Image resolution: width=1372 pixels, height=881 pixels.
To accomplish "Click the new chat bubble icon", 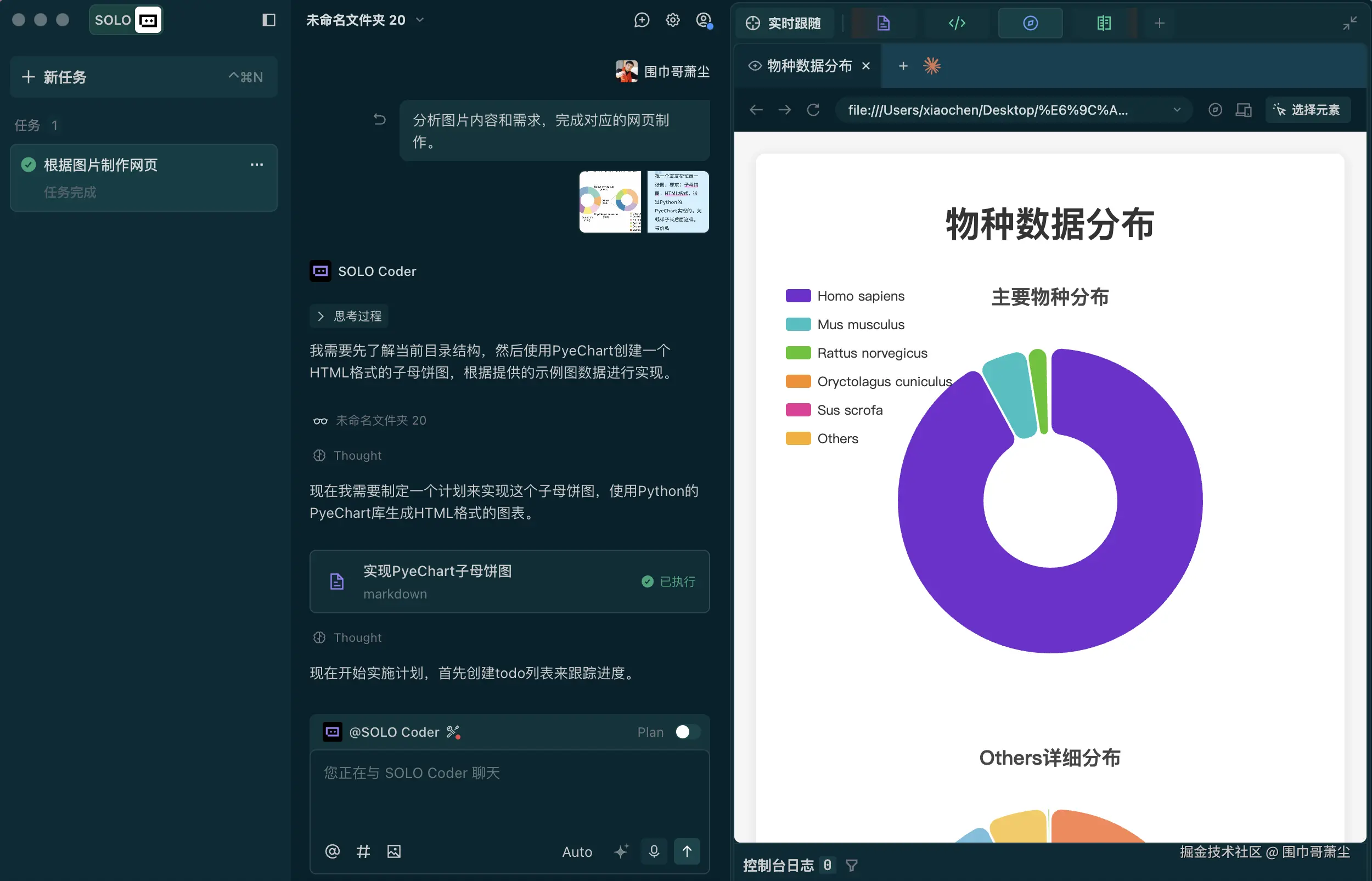I will [642, 20].
